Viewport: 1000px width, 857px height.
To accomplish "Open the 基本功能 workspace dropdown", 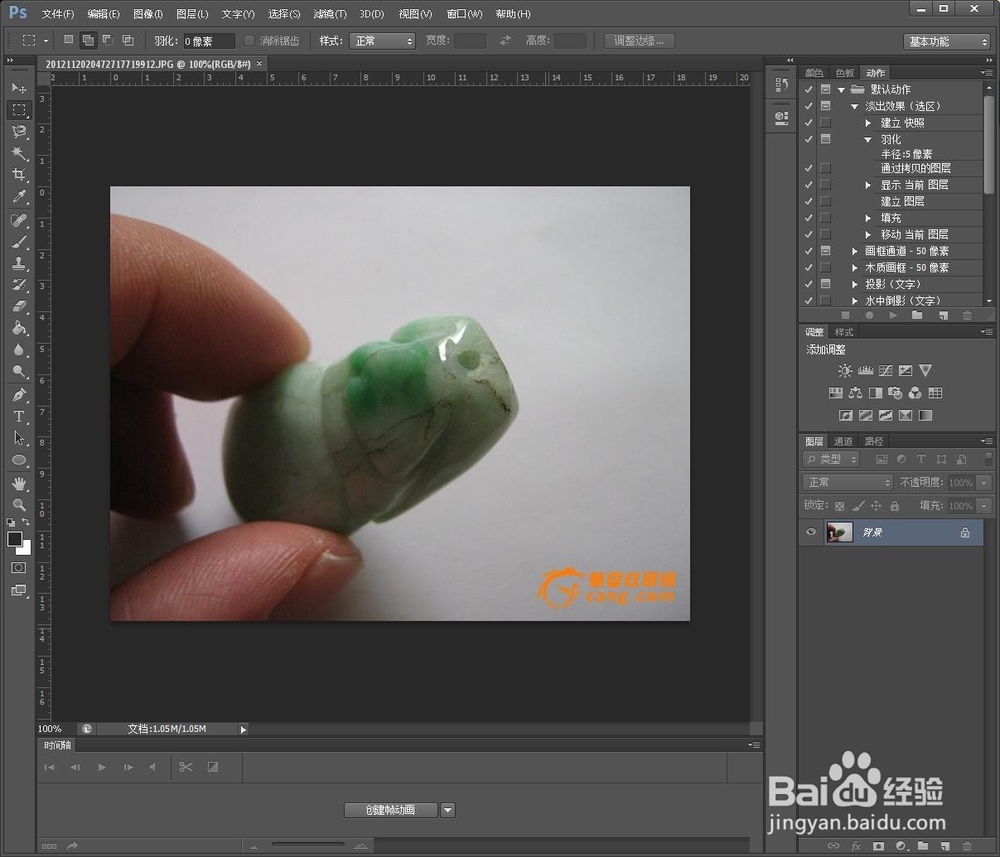I will point(946,41).
